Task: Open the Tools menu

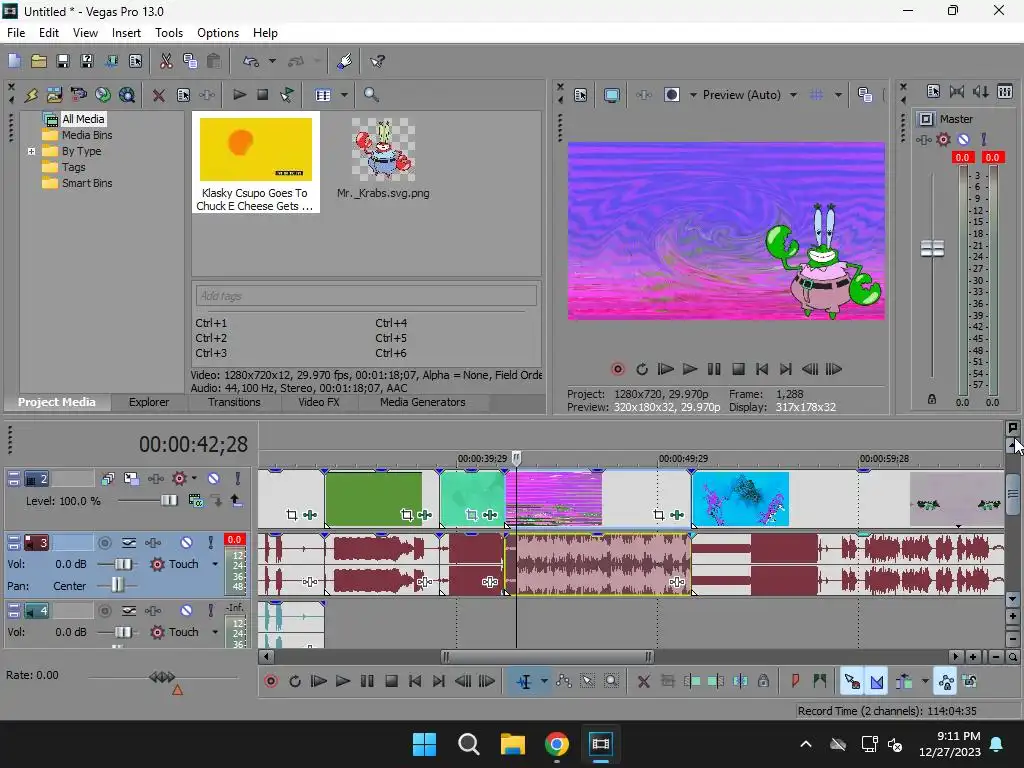Action: 168,33
